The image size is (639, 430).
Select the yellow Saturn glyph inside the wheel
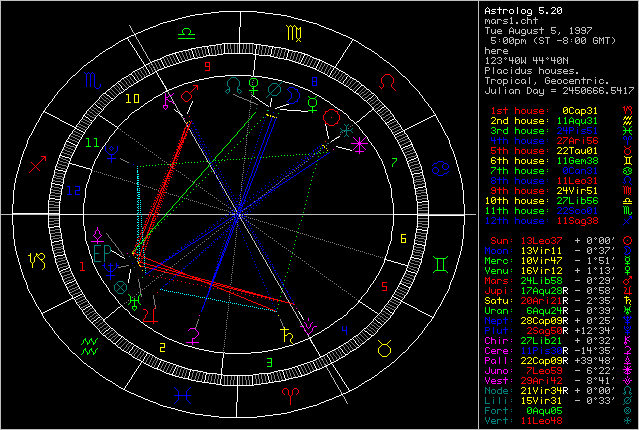point(287,335)
